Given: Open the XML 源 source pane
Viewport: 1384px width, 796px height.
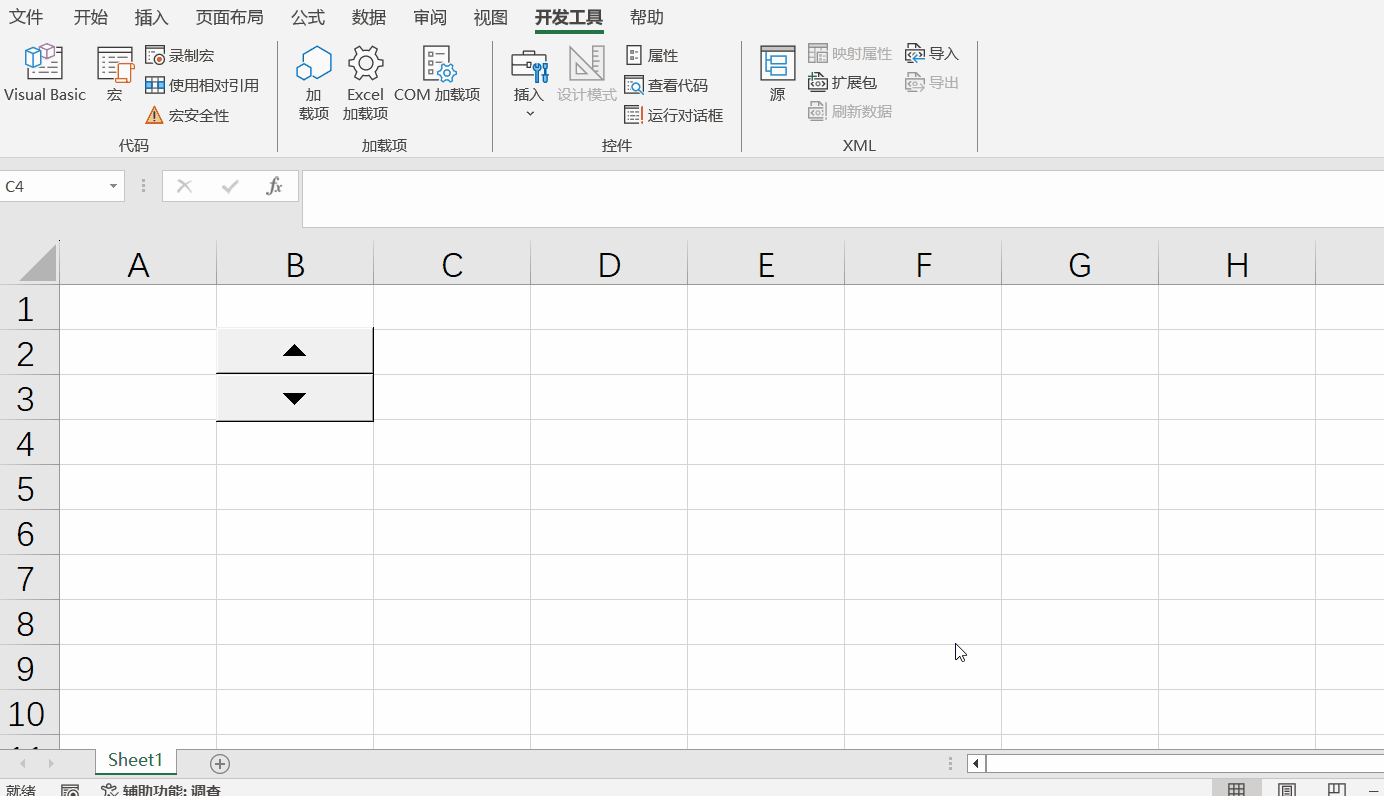Looking at the screenshot, I should (x=777, y=72).
